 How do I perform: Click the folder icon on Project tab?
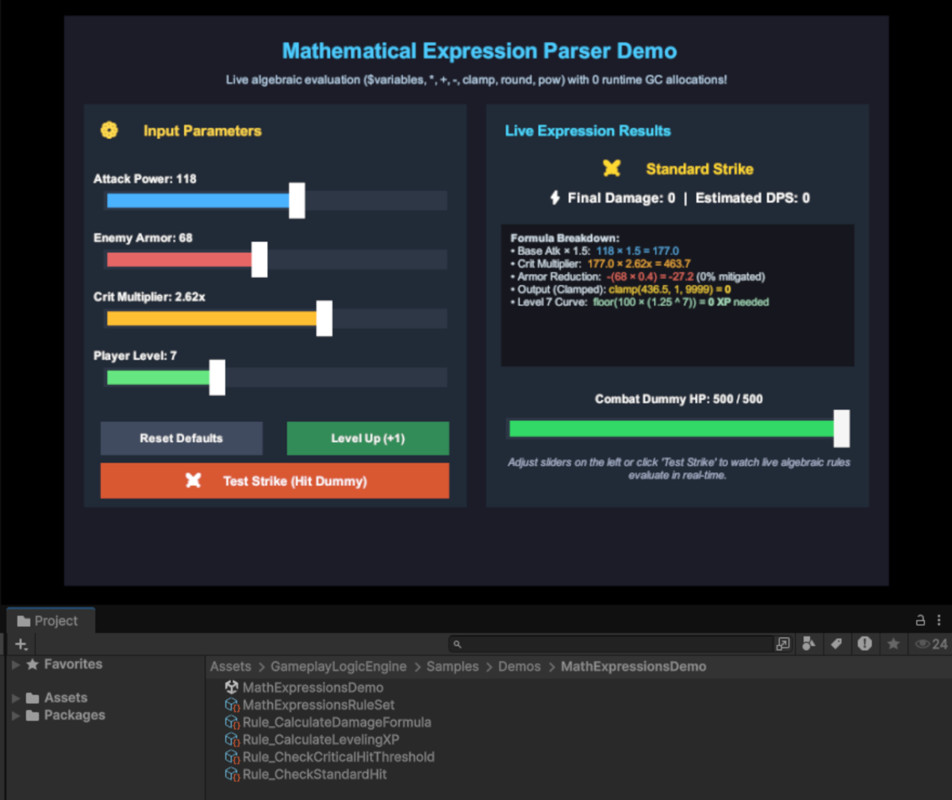pyautogui.click(x=24, y=621)
